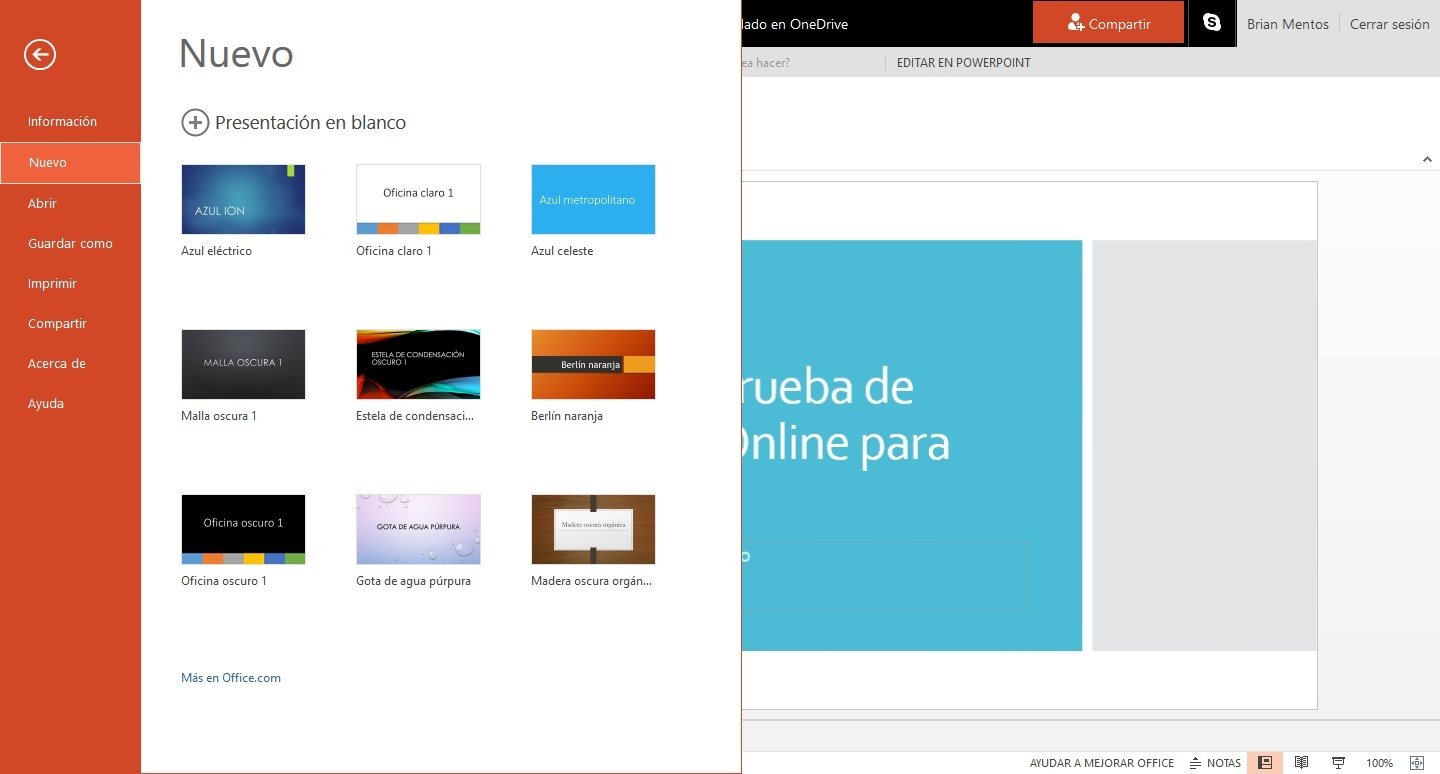Pick the Azul eléctrico template thumbnail
The width and height of the screenshot is (1440, 774).
tap(243, 199)
